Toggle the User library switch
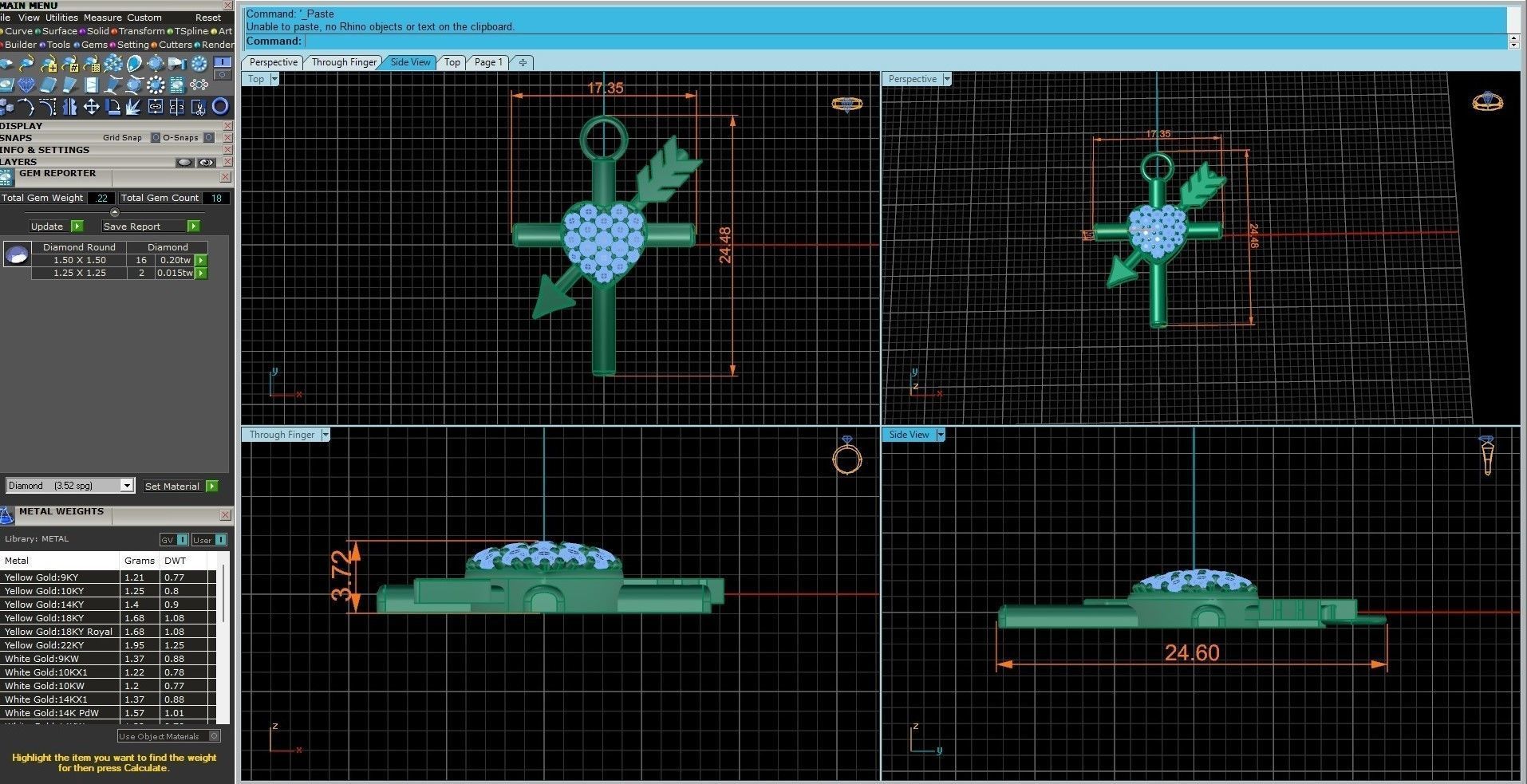Image resolution: width=1527 pixels, height=784 pixels. (210, 540)
